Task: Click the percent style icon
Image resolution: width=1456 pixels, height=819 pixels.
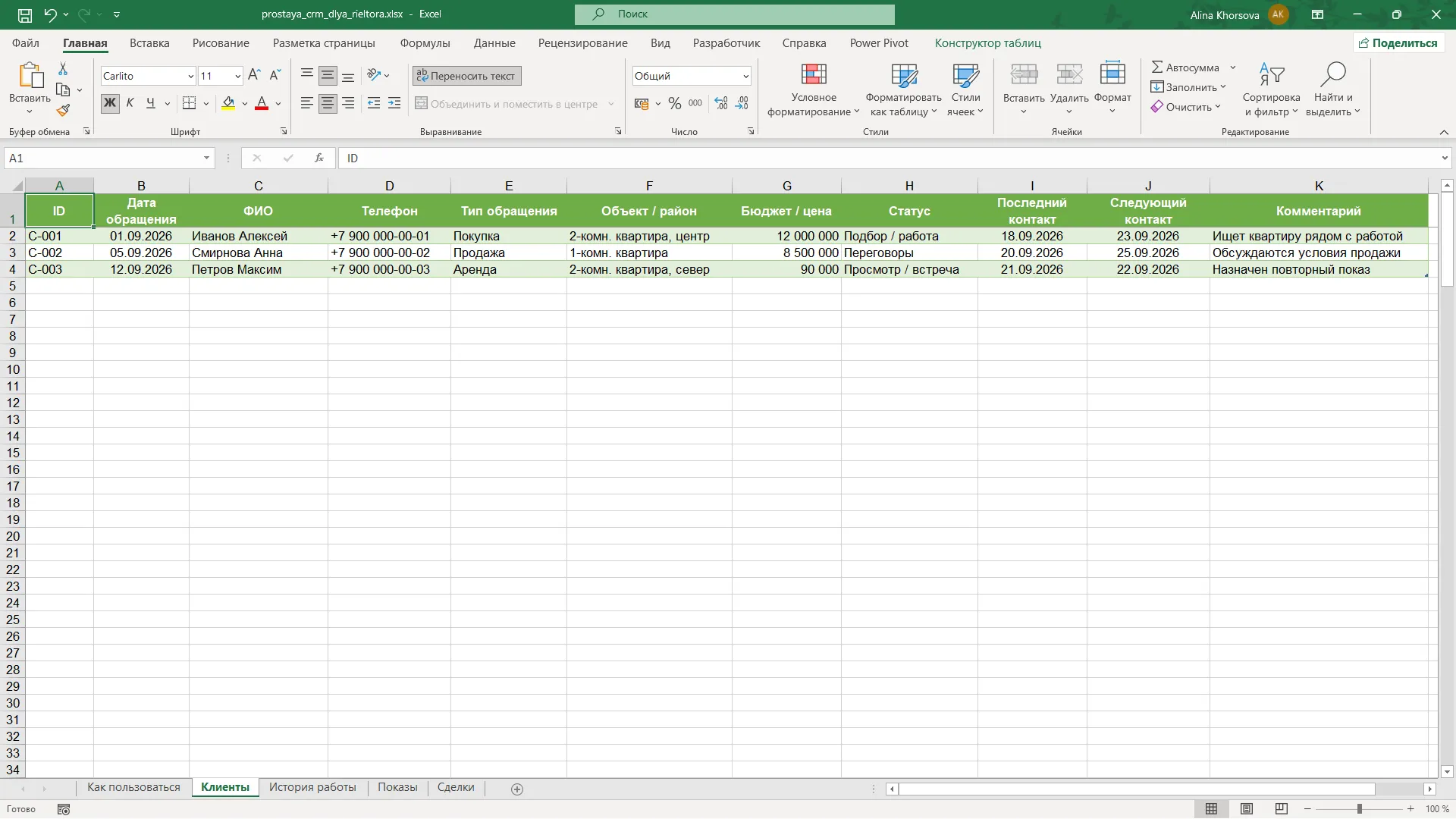Action: click(674, 104)
